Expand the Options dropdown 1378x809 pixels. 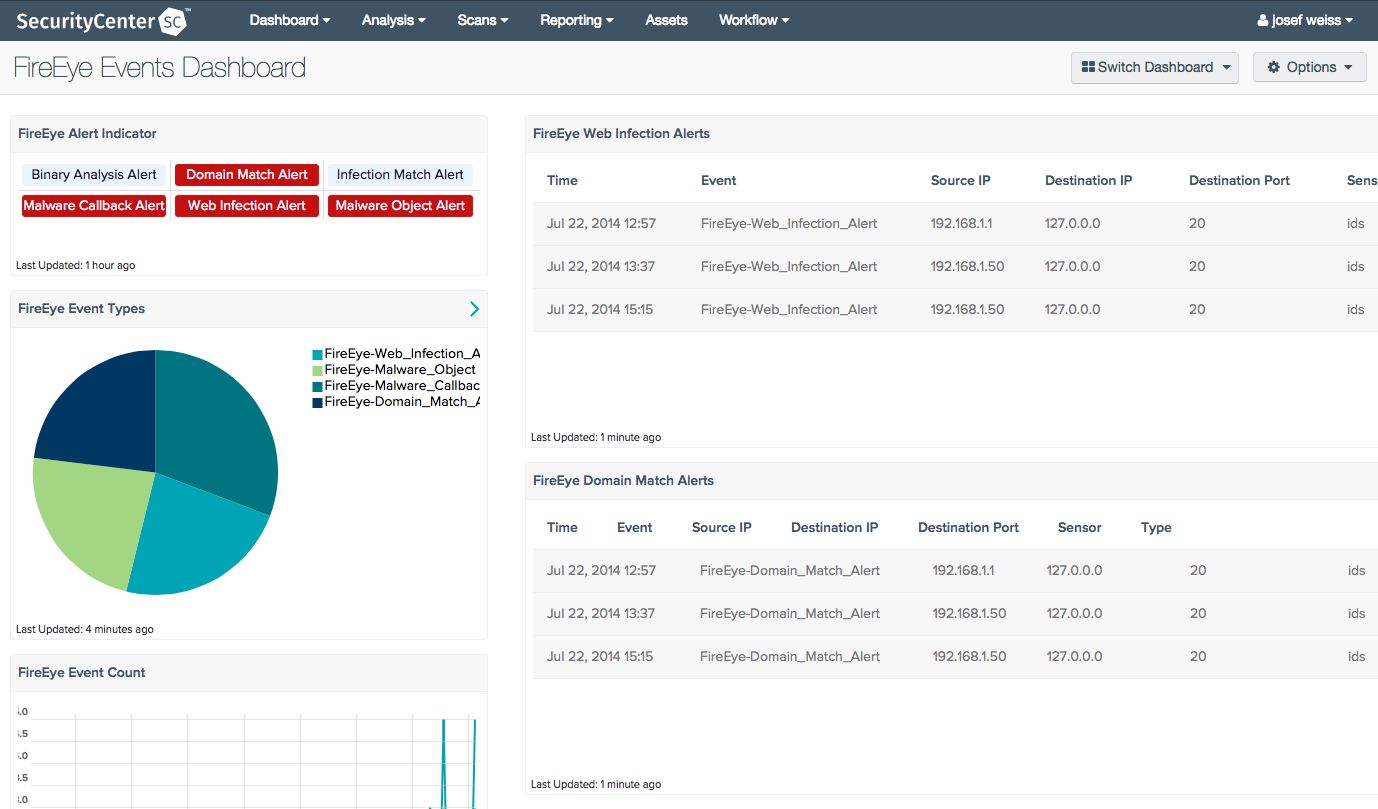tap(1310, 67)
